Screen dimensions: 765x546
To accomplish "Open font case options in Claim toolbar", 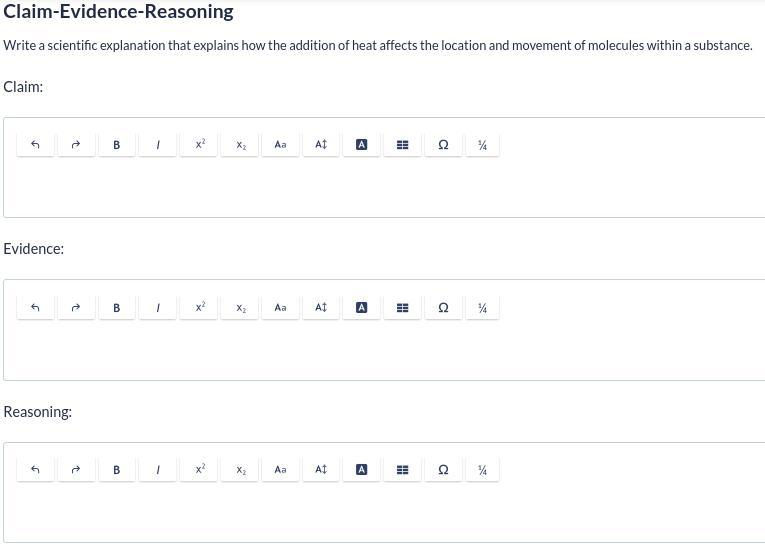I will pyautogui.click(x=280, y=145).
